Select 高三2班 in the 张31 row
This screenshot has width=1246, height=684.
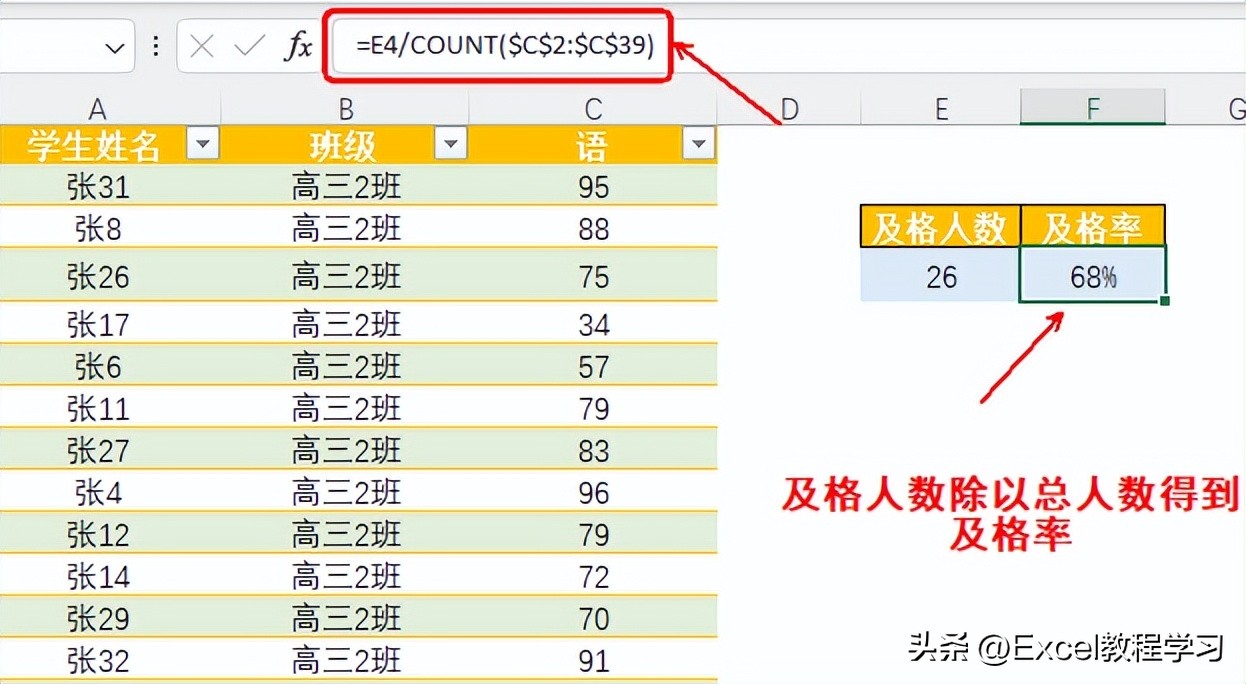pos(346,186)
